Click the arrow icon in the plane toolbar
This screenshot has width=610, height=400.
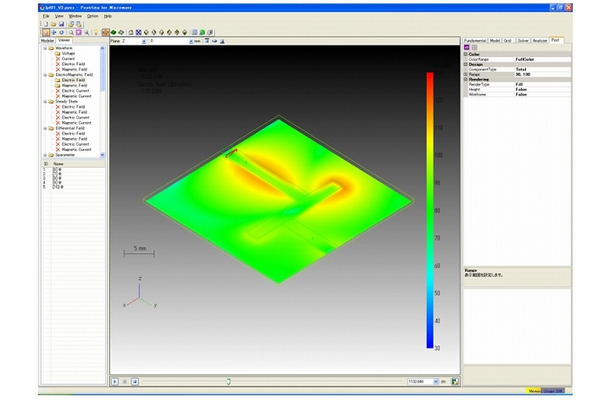214,41
